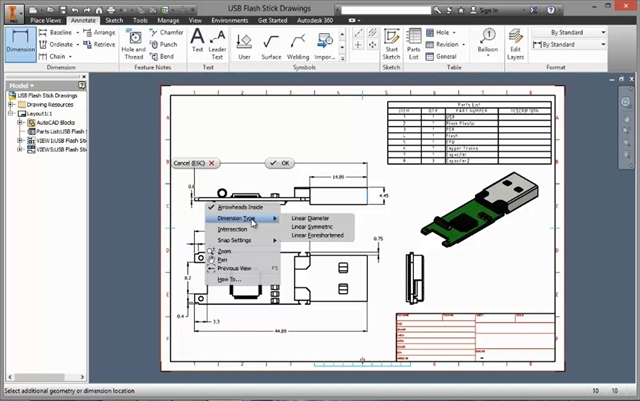Image resolution: width=640 pixels, height=401 pixels.
Task: Click the Balloon tool
Action: click(488, 41)
